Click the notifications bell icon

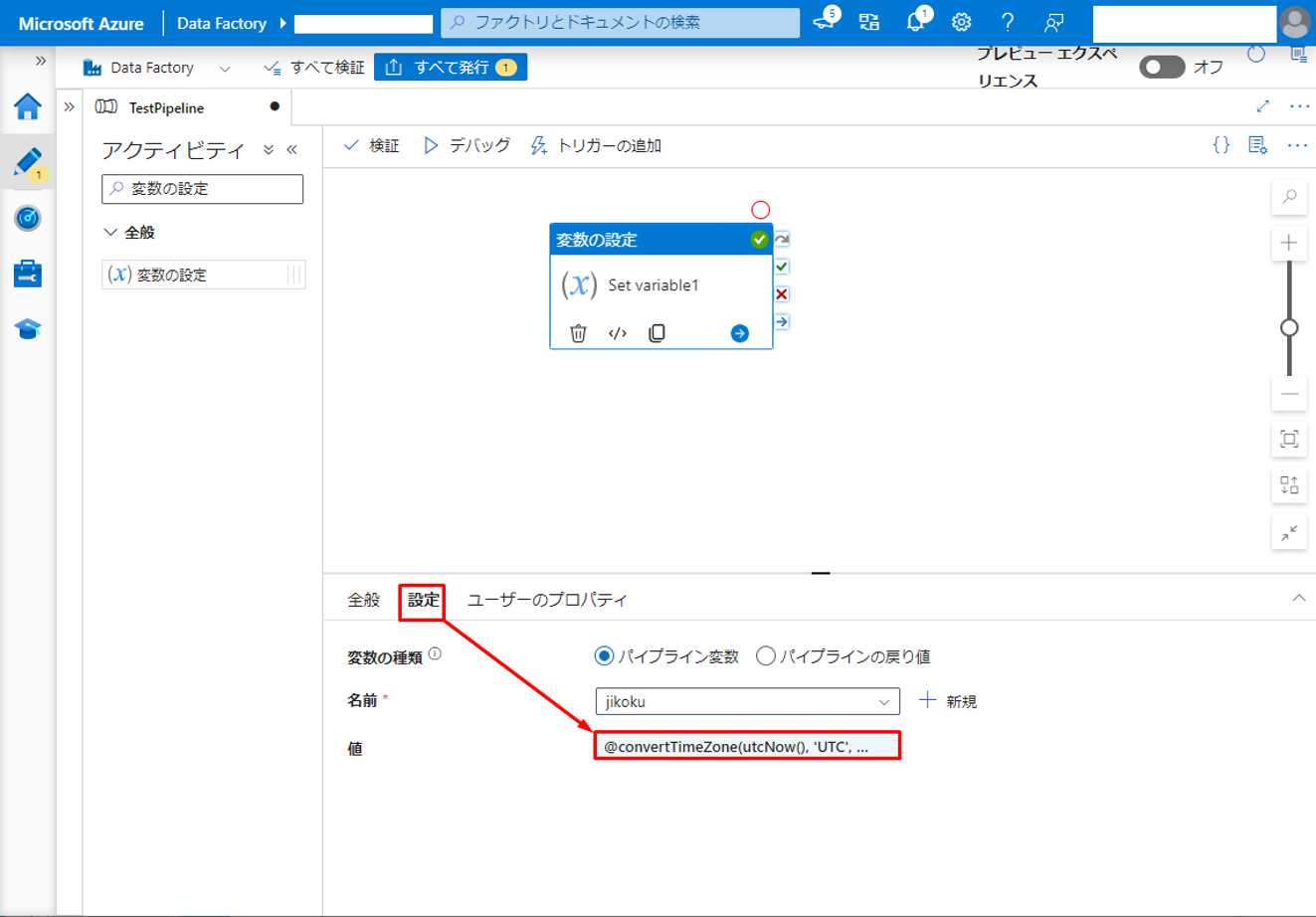(915, 22)
